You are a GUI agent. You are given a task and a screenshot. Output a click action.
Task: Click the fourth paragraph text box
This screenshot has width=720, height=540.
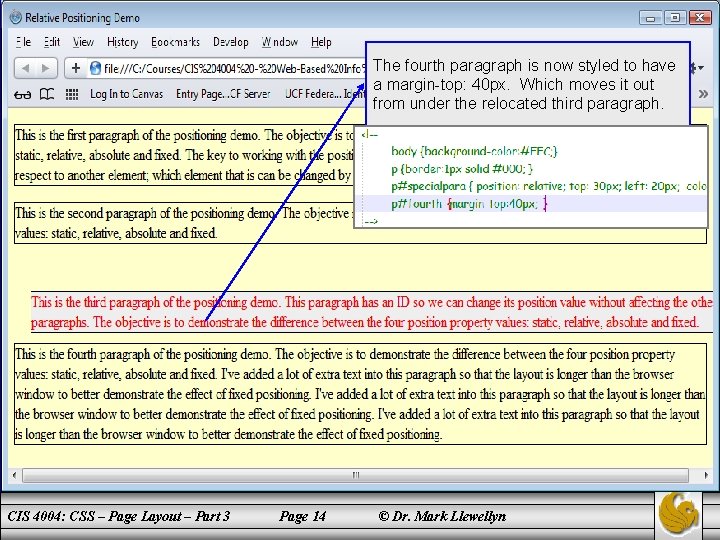pyautogui.click(x=360, y=394)
